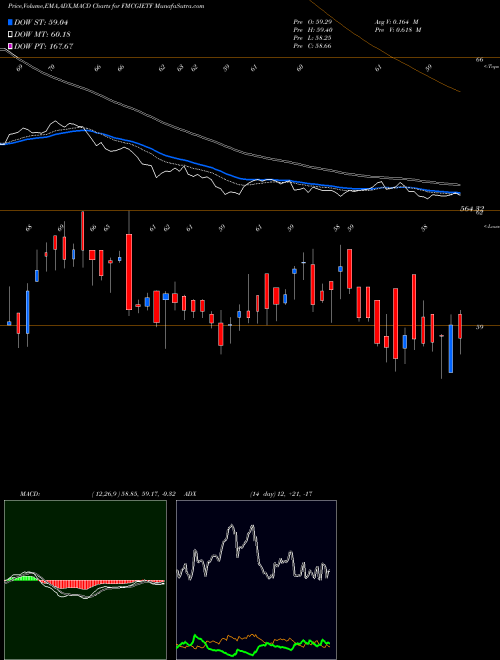
Task: Click the 'Avg V: 0.164 M' volume text
Action: click(x=396, y=21)
